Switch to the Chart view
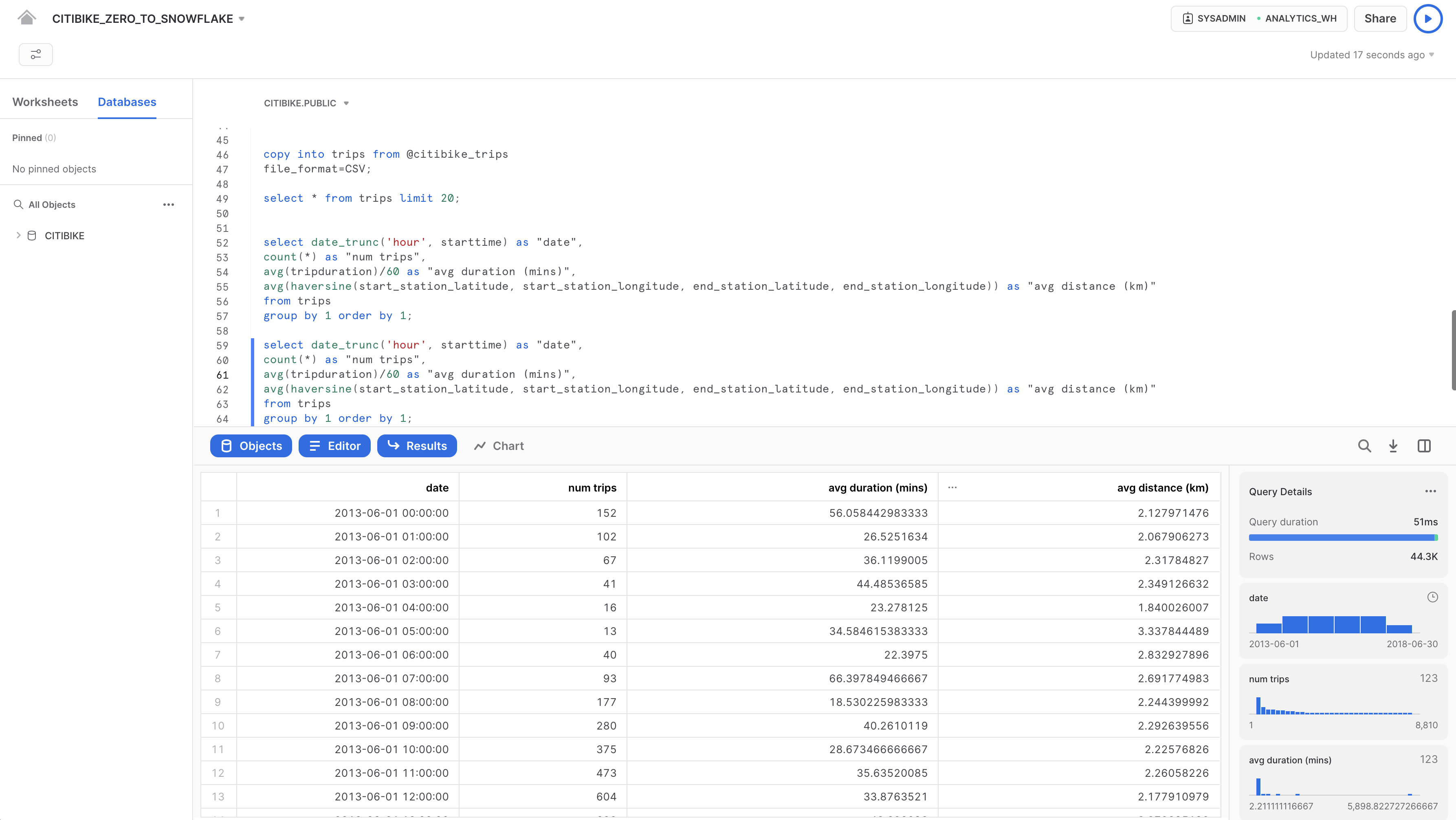 pyautogui.click(x=499, y=446)
